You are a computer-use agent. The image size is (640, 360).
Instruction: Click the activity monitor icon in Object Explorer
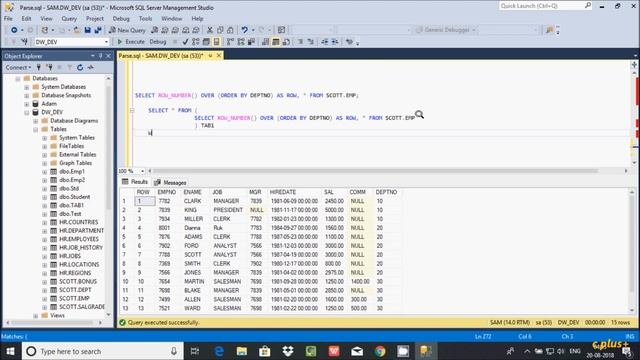click(91, 67)
